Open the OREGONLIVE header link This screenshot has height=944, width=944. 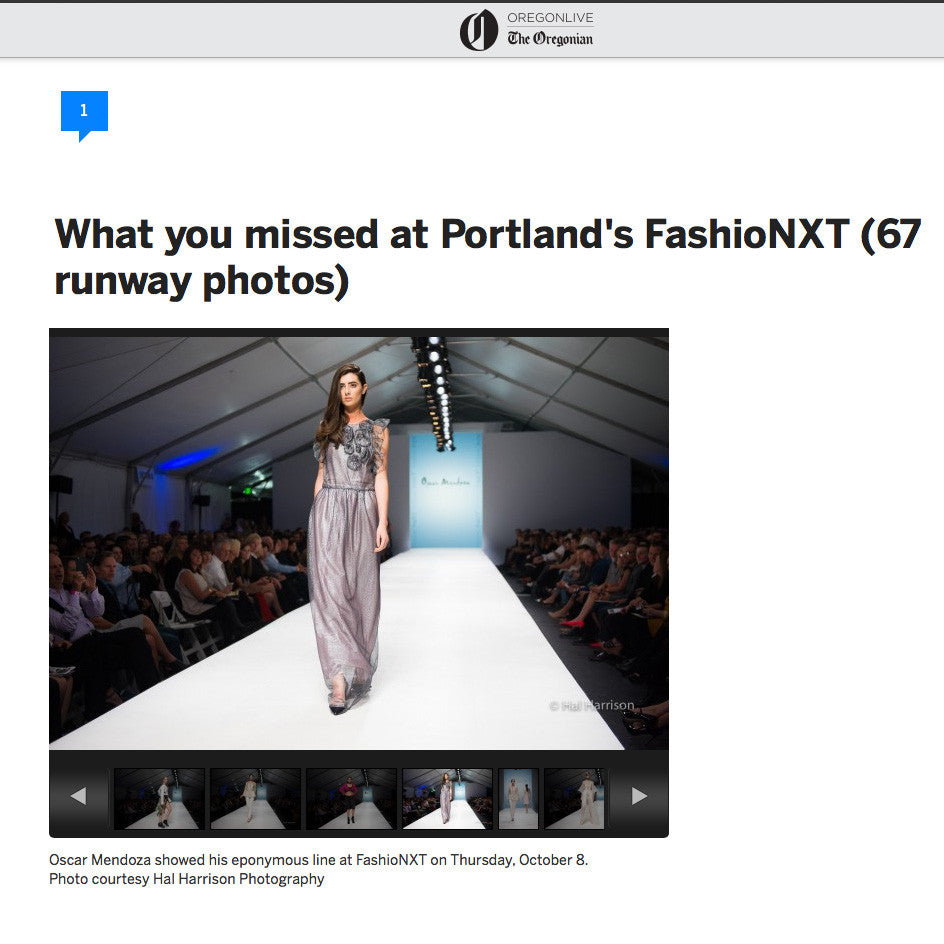(x=549, y=18)
